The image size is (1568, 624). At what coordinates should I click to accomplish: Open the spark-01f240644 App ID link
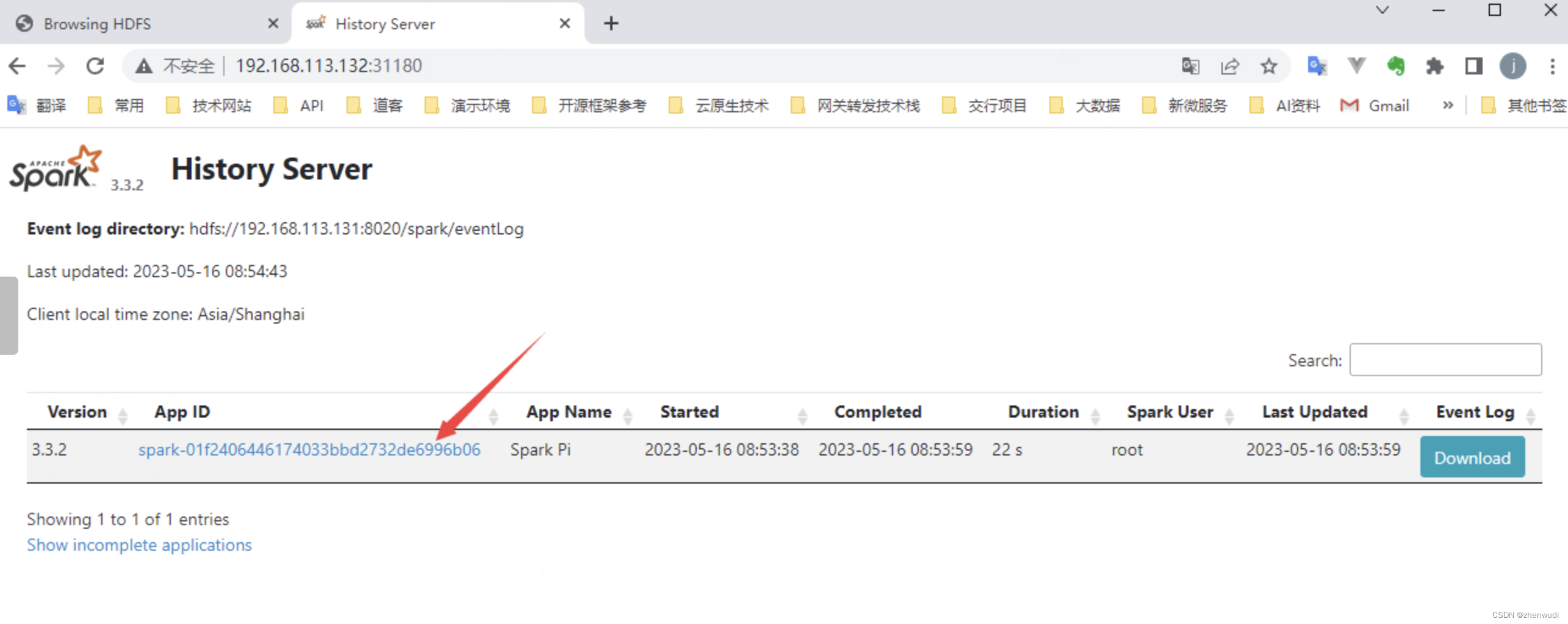coord(309,449)
